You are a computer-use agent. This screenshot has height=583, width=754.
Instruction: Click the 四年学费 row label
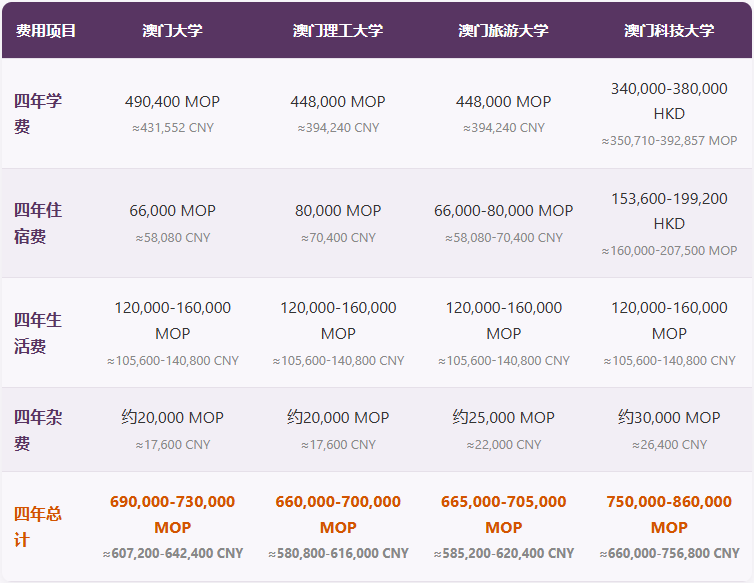pos(38,113)
